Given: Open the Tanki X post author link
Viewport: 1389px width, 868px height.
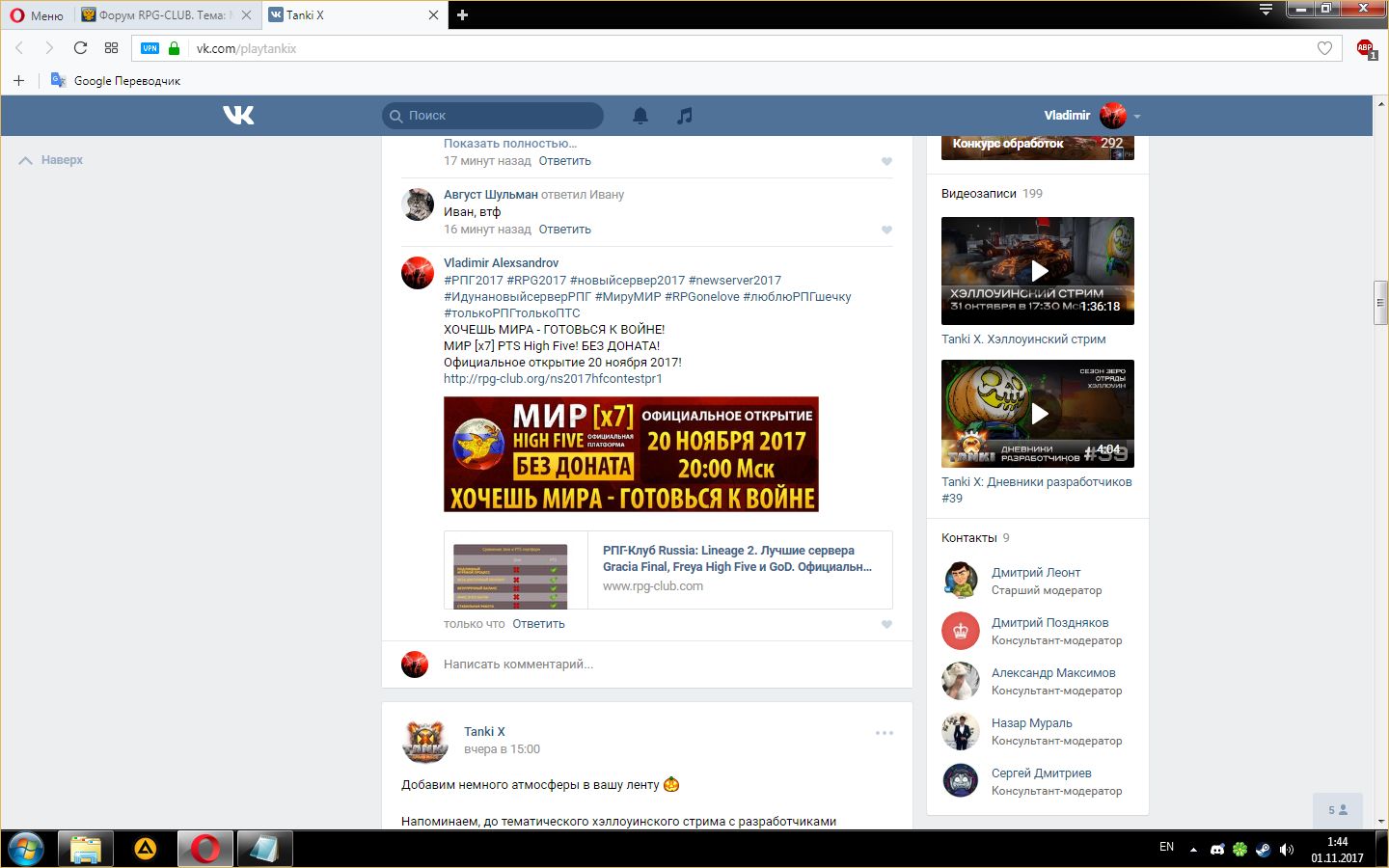Looking at the screenshot, I should [484, 731].
